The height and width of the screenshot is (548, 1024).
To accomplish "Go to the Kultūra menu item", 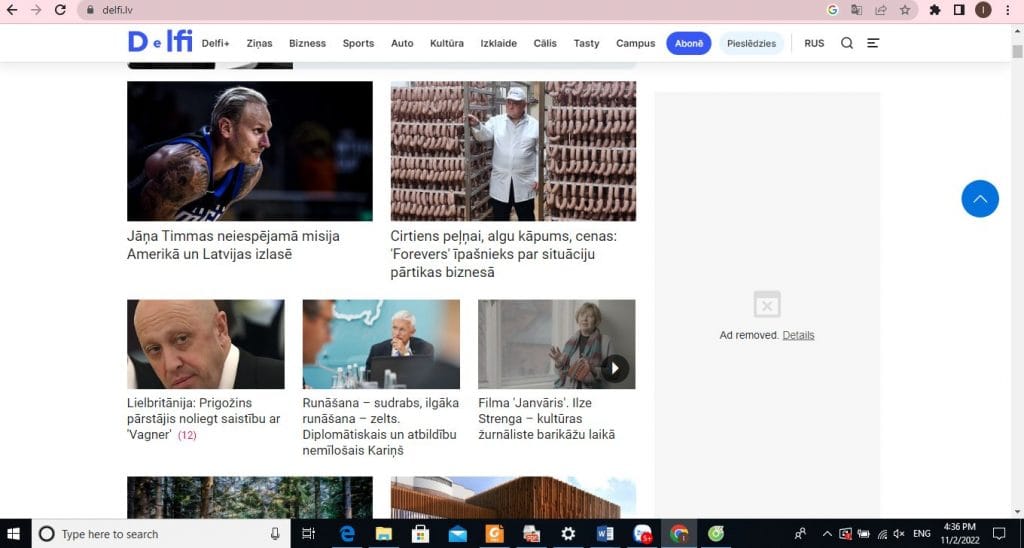I will coord(447,43).
